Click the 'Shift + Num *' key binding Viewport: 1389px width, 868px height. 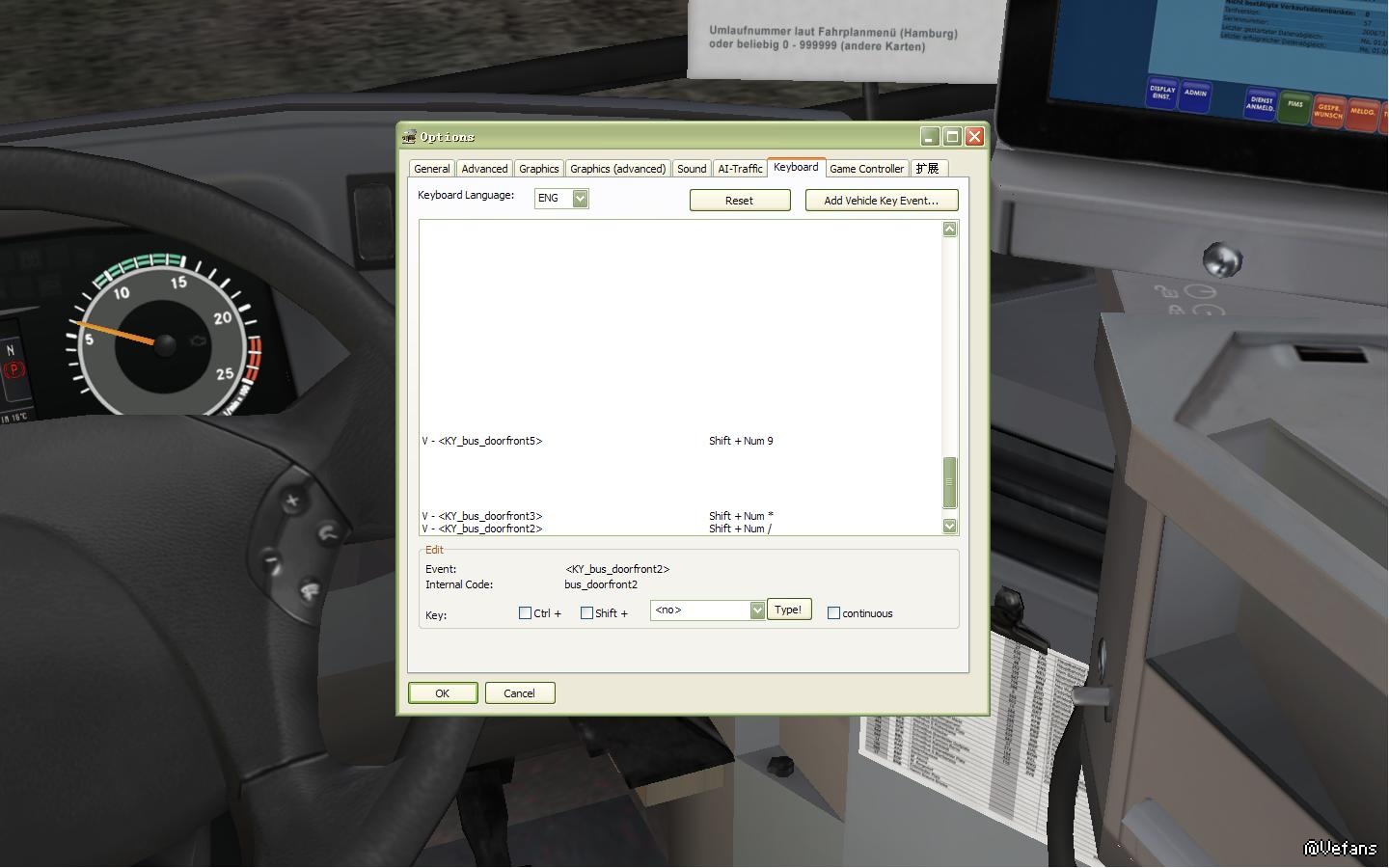pos(741,516)
